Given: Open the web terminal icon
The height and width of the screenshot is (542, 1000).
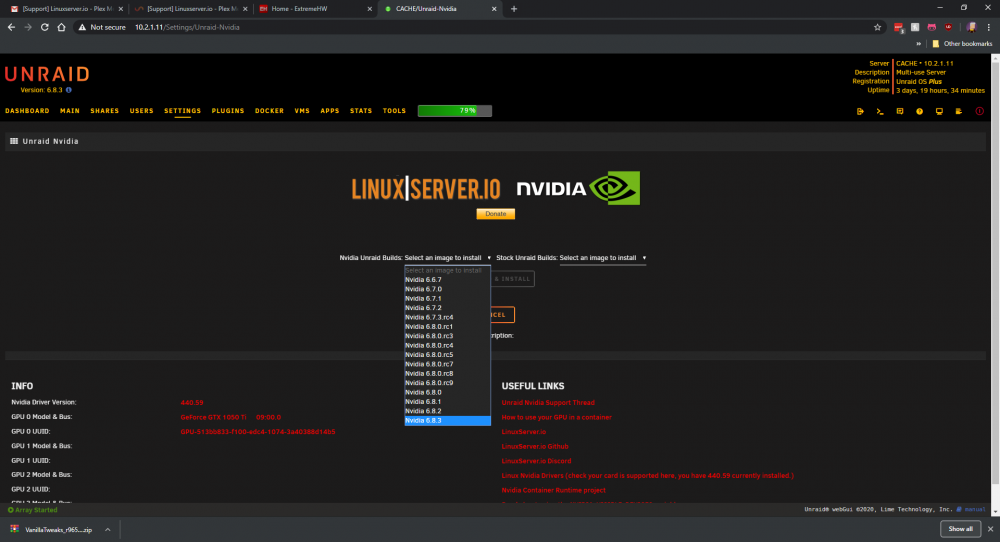Looking at the screenshot, I should tap(879, 112).
